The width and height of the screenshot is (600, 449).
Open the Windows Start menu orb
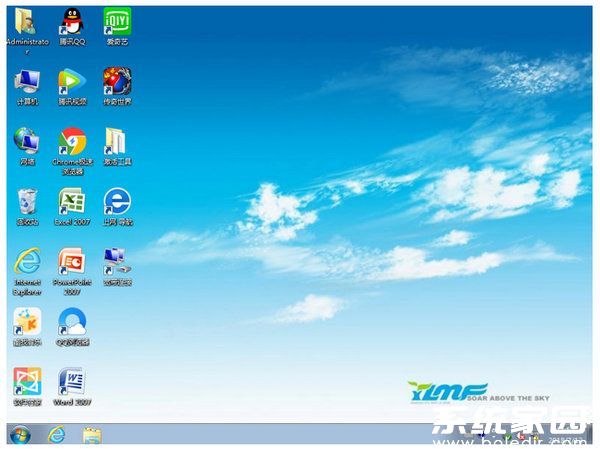20,435
